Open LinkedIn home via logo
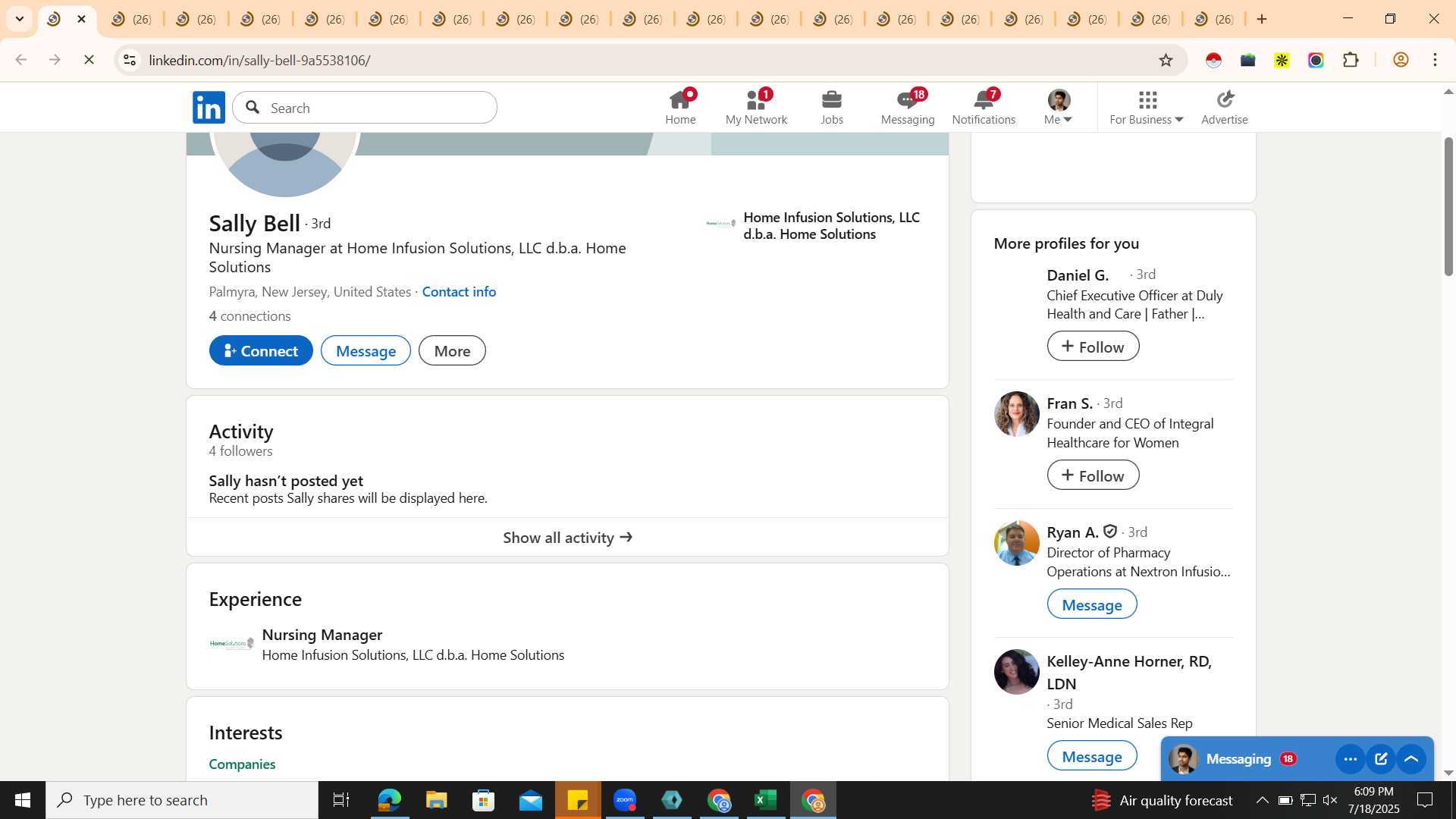 209,108
